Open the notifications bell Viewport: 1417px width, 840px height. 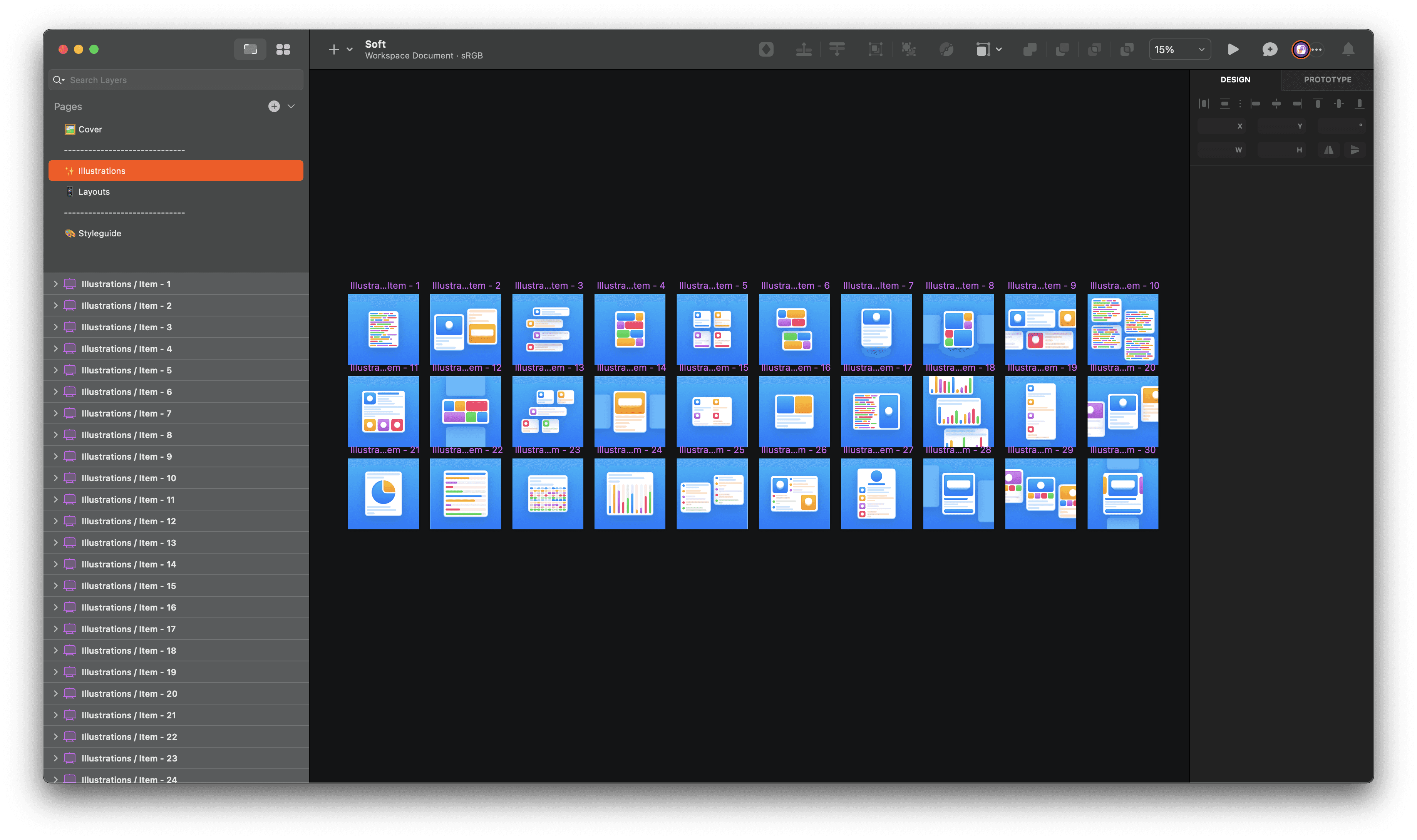point(1348,50)
